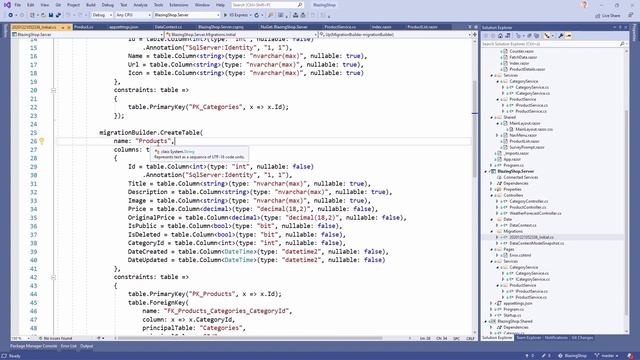This screenshot has width=640, height=360.
Task: Click the Collapse All icon in Solution Explorer
Action: pos(529,36)
